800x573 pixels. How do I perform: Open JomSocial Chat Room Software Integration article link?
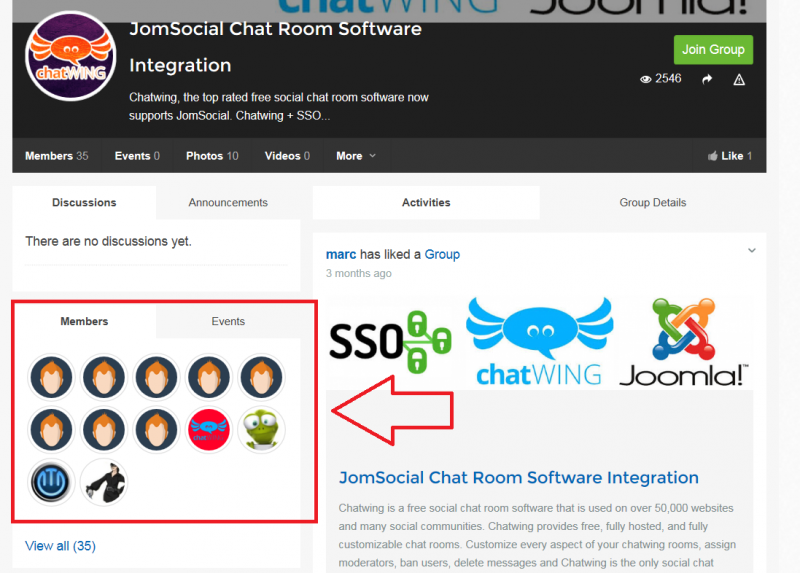coord(519,478)
